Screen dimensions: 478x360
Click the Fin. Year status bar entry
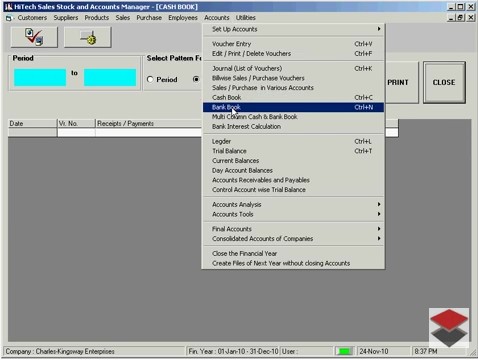click(233, 351)
